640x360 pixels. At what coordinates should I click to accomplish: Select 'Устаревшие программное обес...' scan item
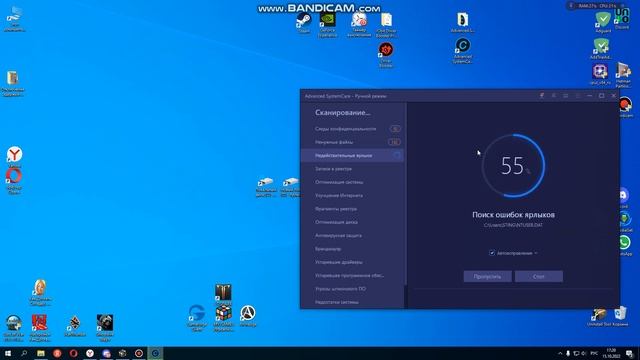click(x=352, y=276)
